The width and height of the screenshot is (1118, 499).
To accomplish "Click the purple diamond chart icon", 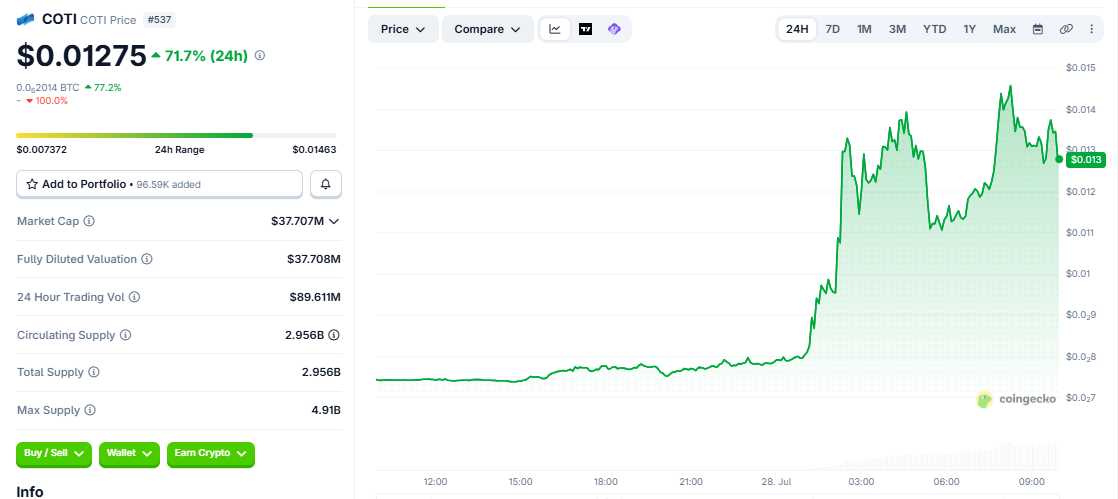I will click(615, 29).
